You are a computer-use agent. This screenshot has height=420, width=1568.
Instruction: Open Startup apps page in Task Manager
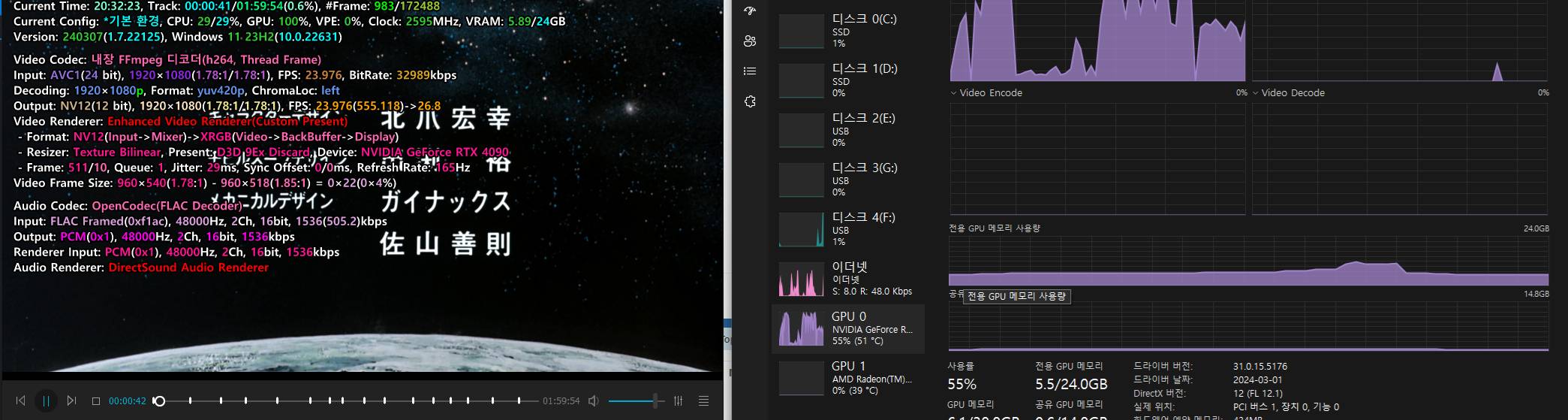coord(749,11)
